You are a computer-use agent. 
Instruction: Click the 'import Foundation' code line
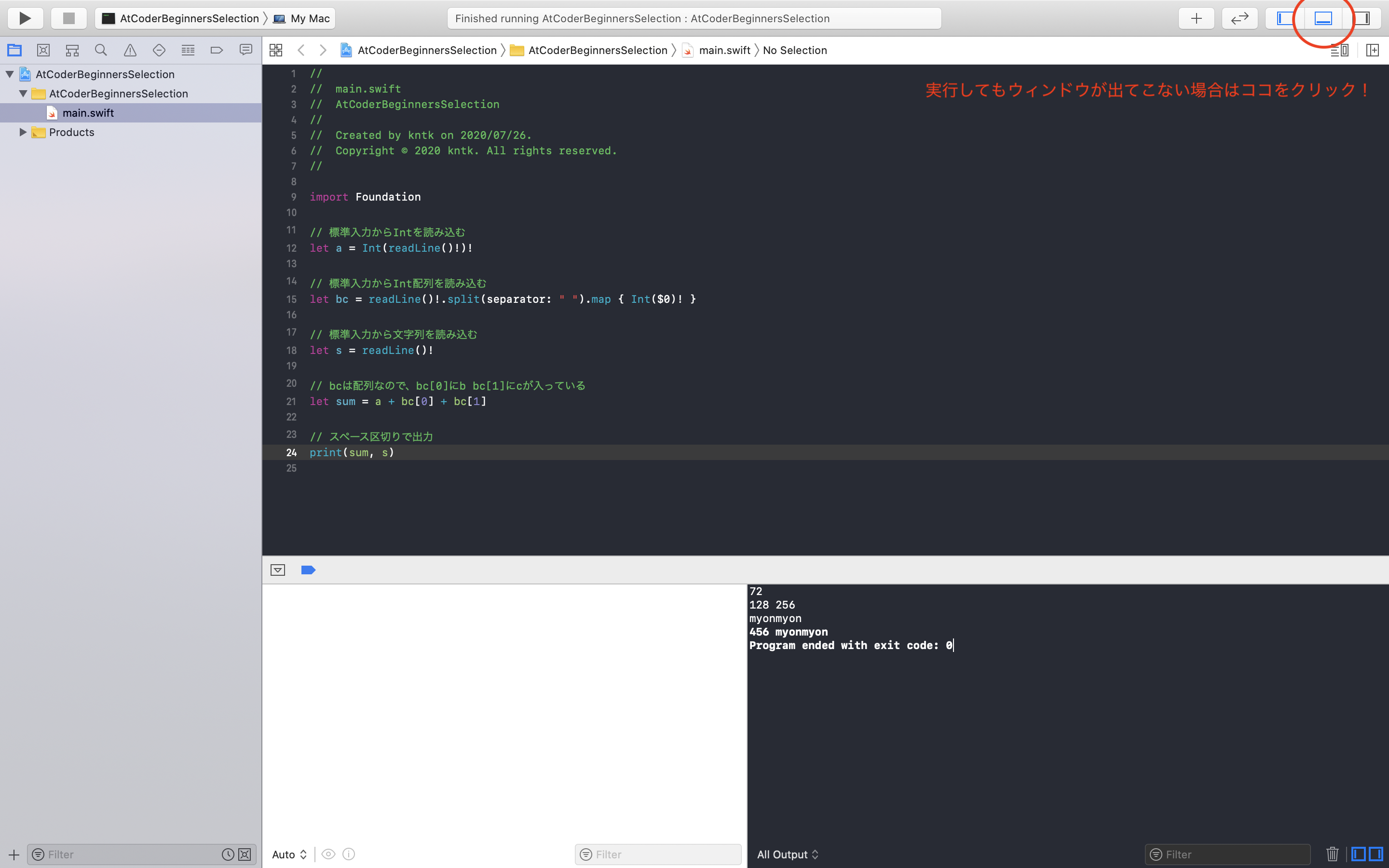pos(365,197)
